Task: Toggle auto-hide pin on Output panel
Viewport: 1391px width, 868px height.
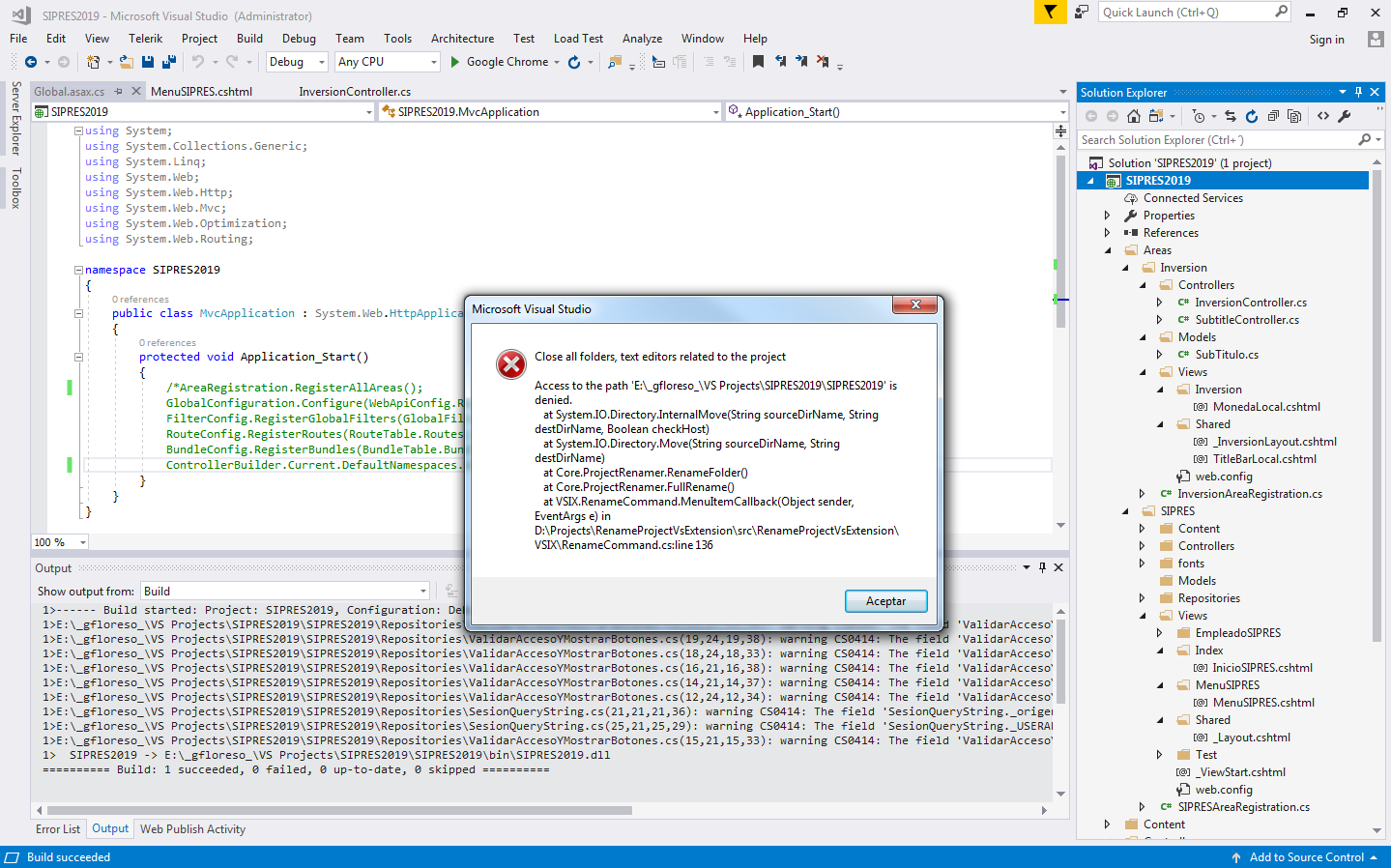Action: click(x=1042, y=567)
